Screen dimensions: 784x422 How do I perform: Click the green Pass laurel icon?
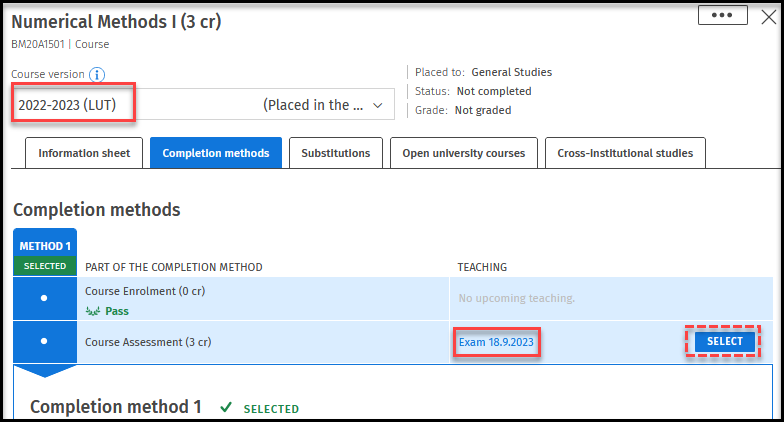point(93,311)
